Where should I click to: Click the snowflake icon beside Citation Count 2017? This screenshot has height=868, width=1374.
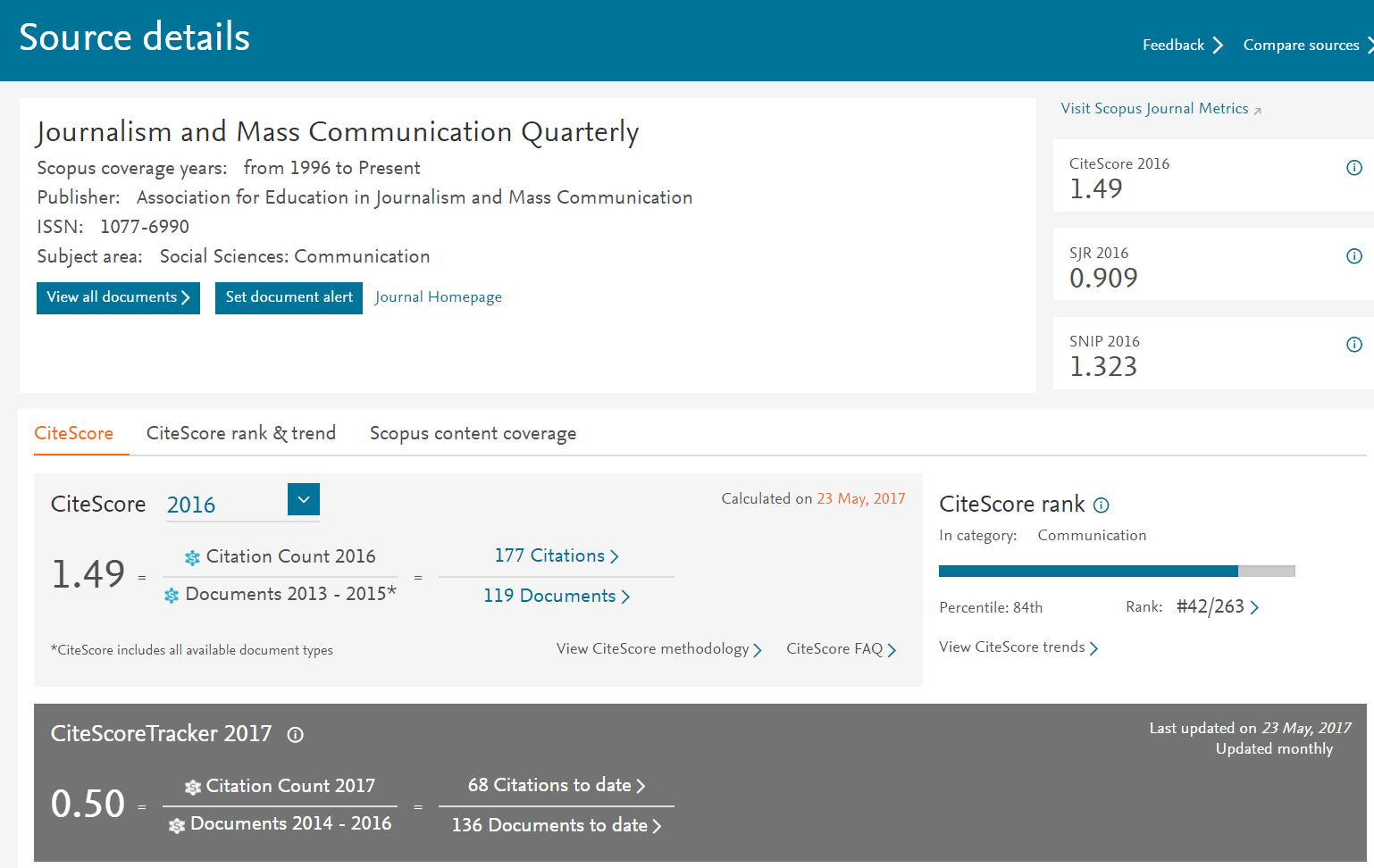(x=192, y=787)
